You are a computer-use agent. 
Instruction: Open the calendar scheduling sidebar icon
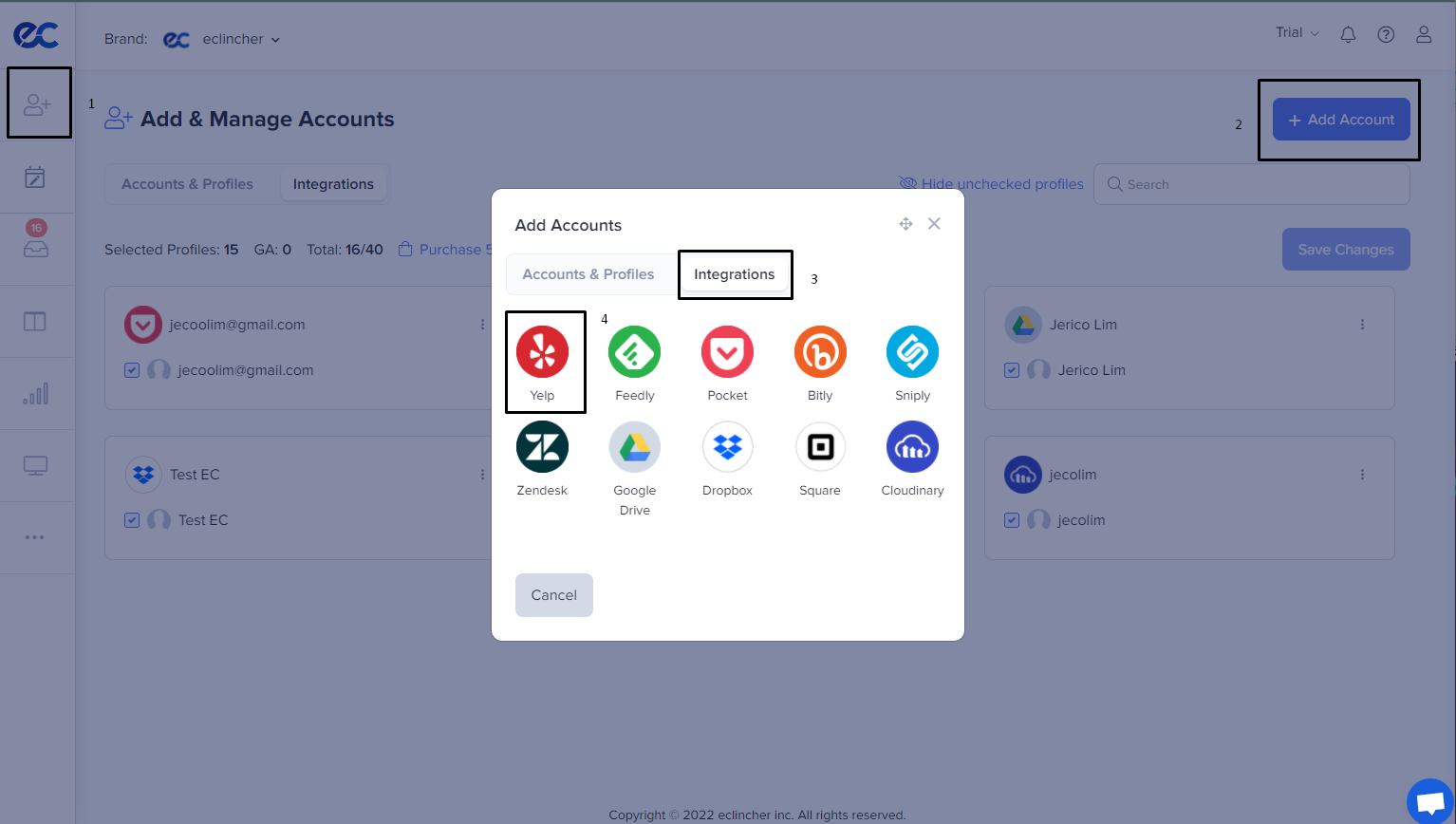tap(35, 177)
